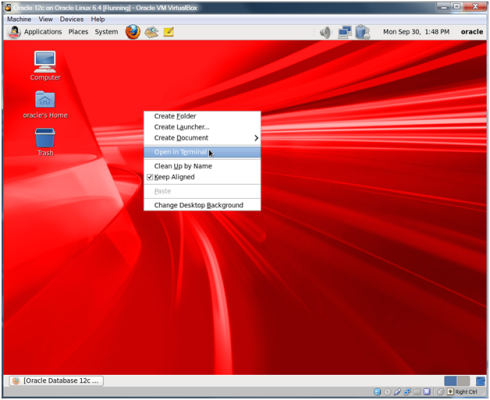Image resolution: width=490 pixels, height=400 pixels.
Task: Open the oracle user menu
Action: [472, 32]
